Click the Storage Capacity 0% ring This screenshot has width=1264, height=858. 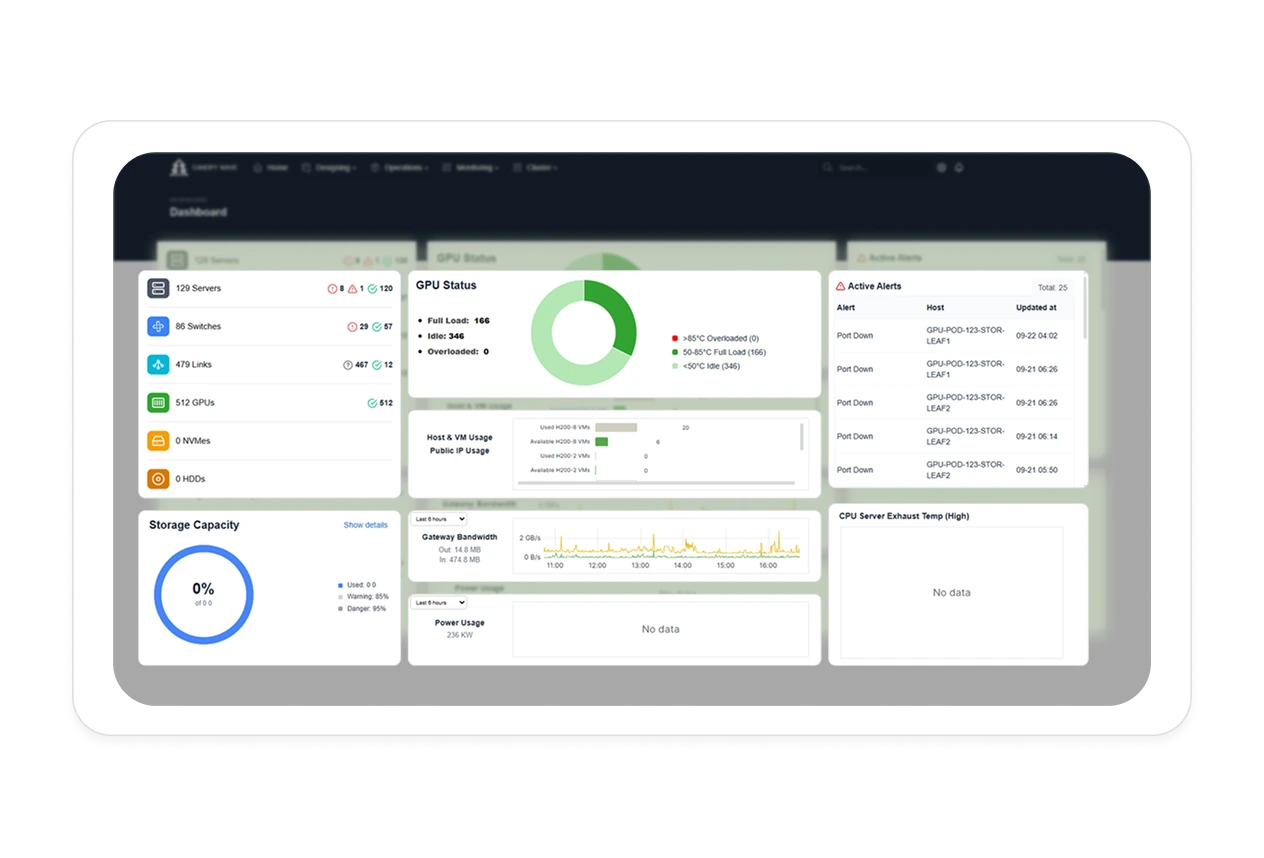click(x=203, y=595)
